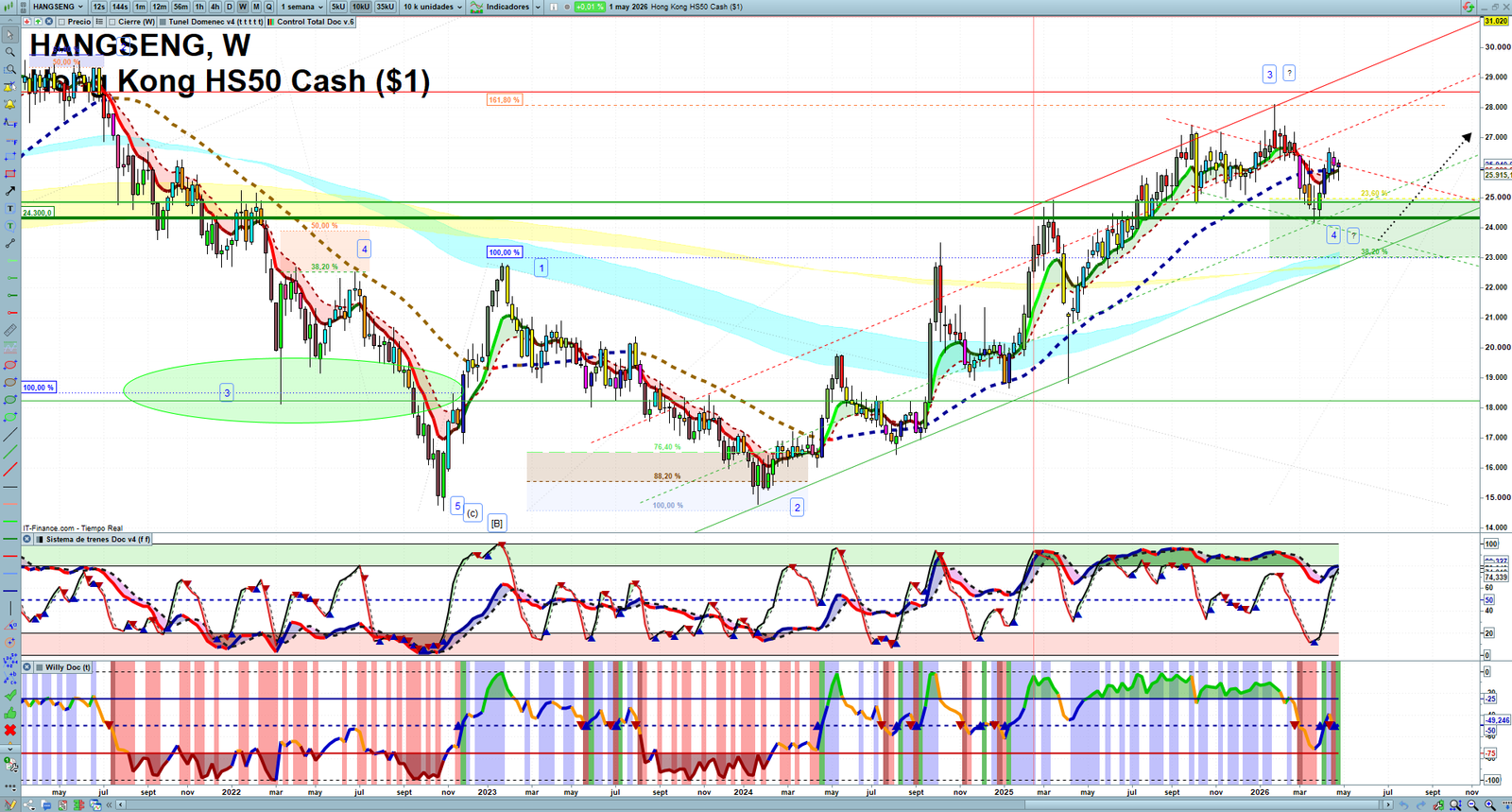This screenshot has width=1512, height=812.
Task: Select the brown ellipse drawing tool
Action: (x=11, y=382)
